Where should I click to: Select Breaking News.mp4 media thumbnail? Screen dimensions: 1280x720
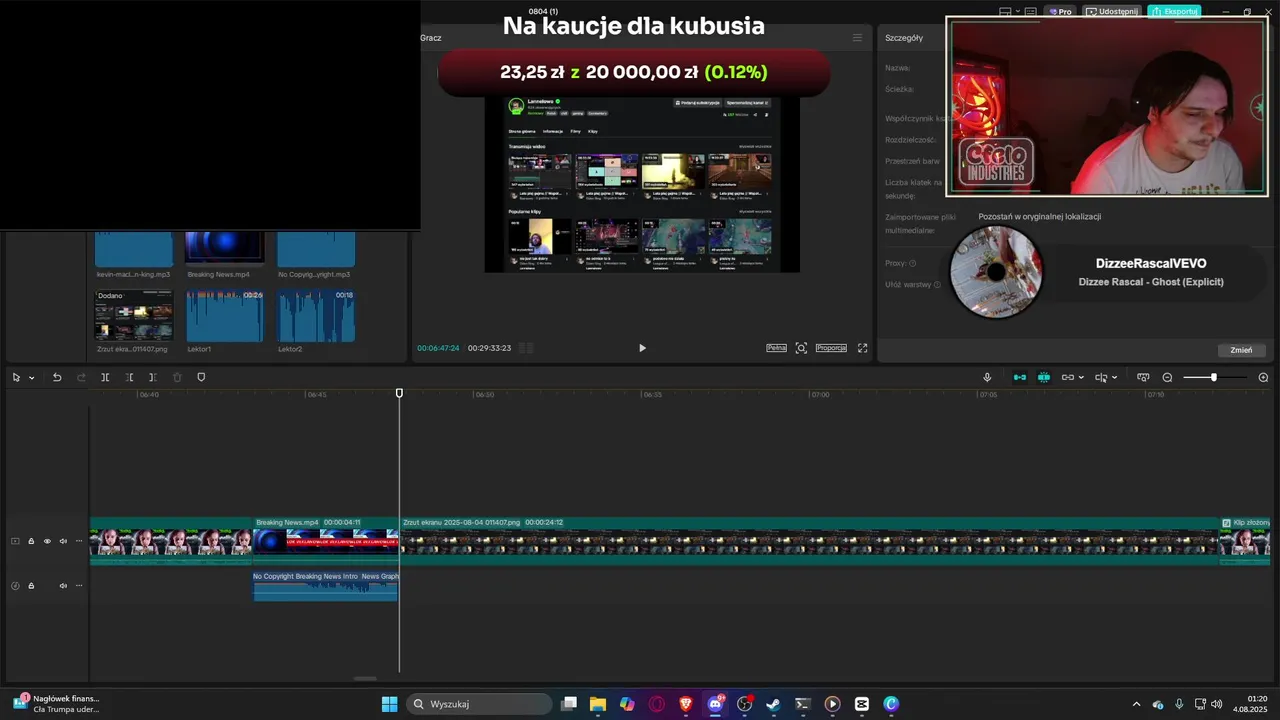tap(225, 248)
